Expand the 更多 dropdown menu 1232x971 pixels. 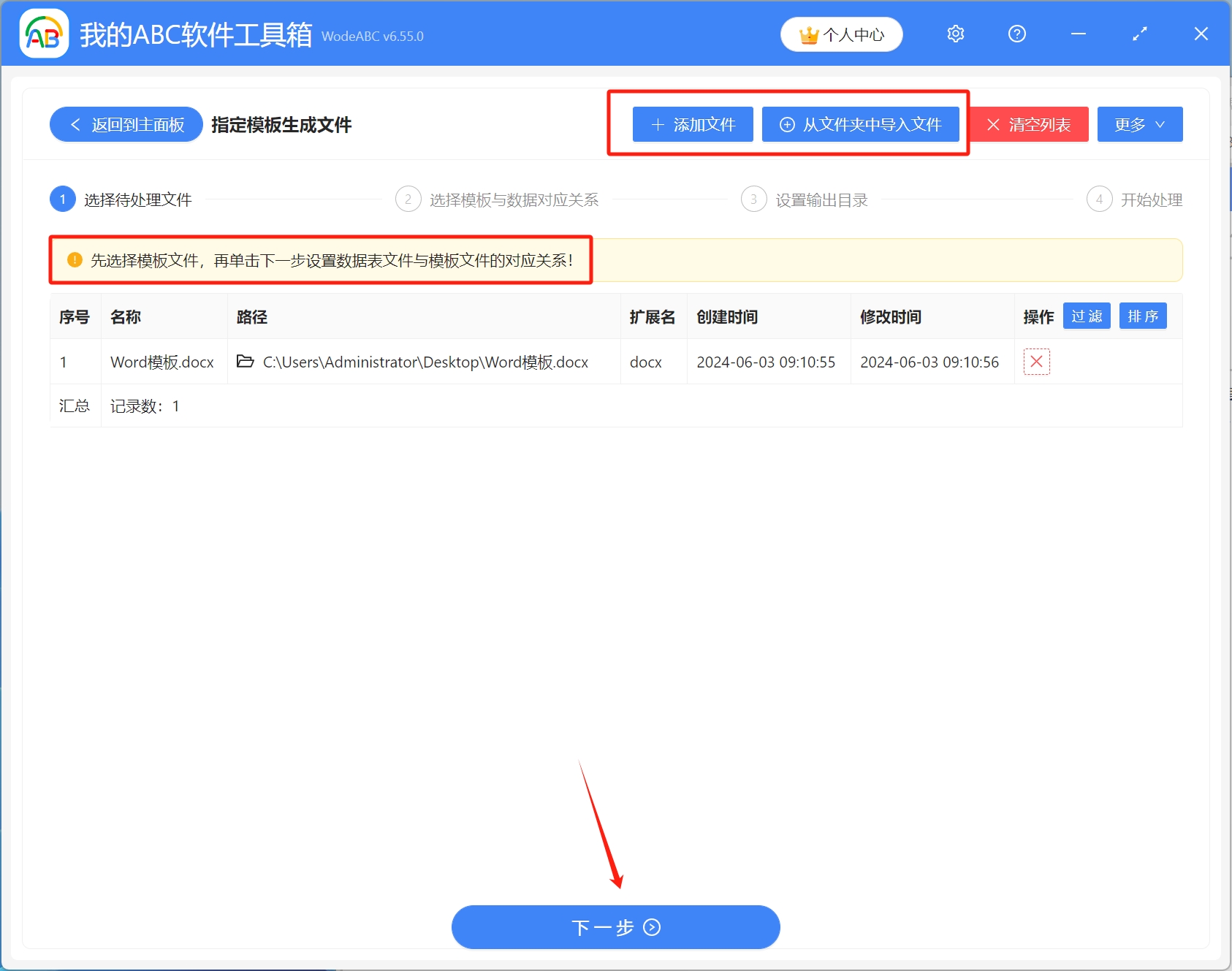click(1139, 124)
